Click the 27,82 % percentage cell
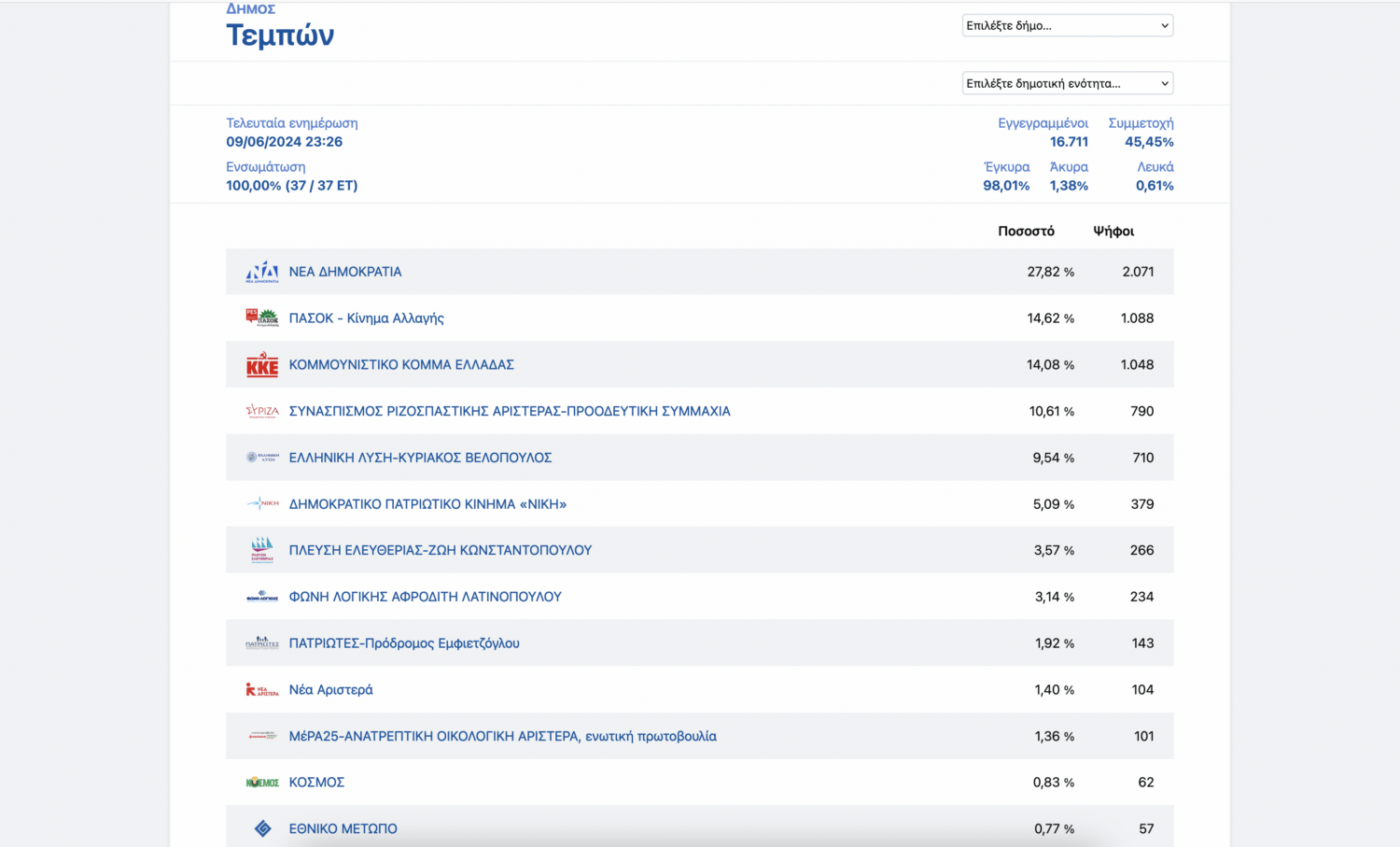Image resolution: width=1400 pixels, height=847 pixels. [x=1051, y=272]
